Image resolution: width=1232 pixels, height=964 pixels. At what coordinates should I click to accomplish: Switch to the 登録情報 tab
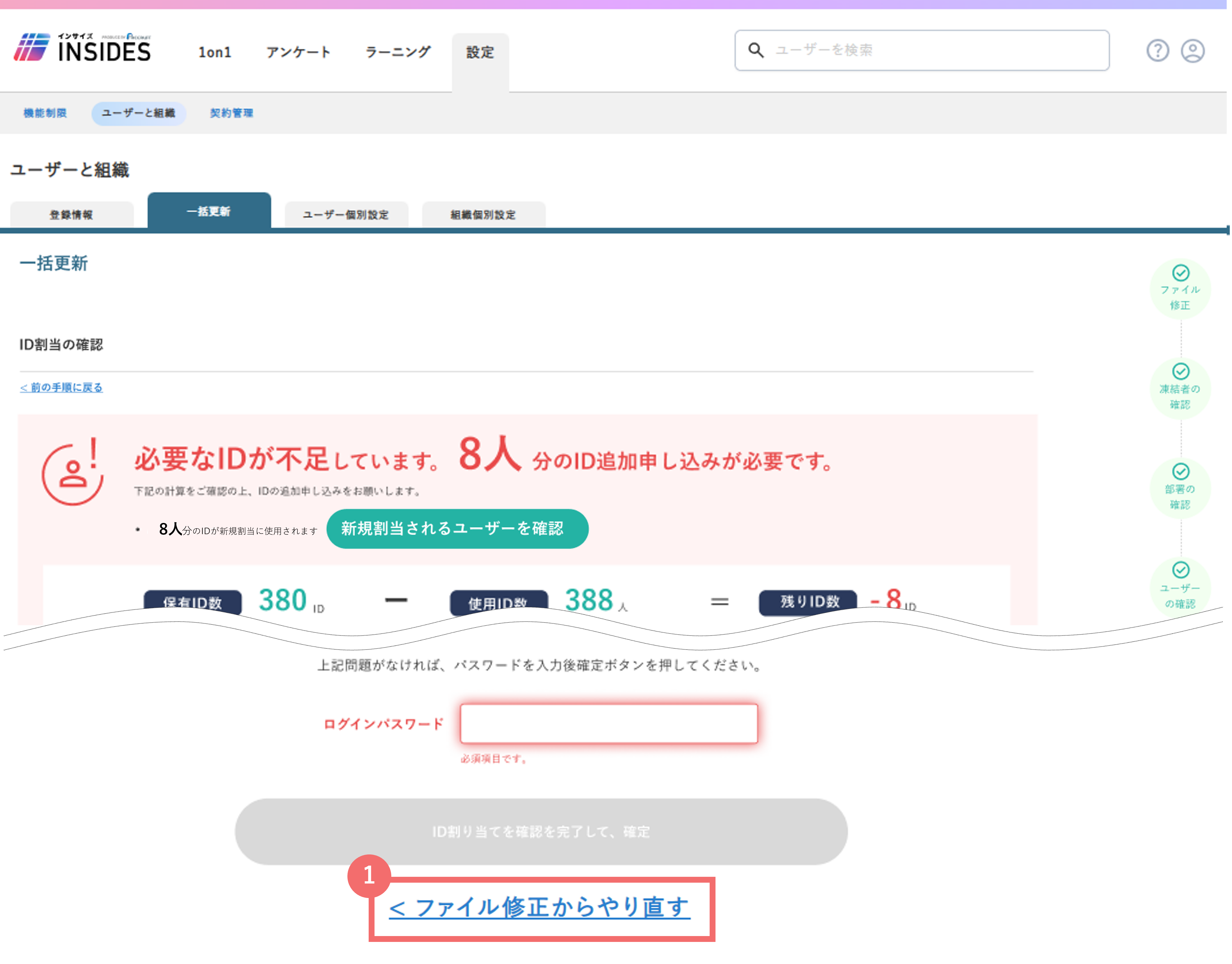pos(72,214)
